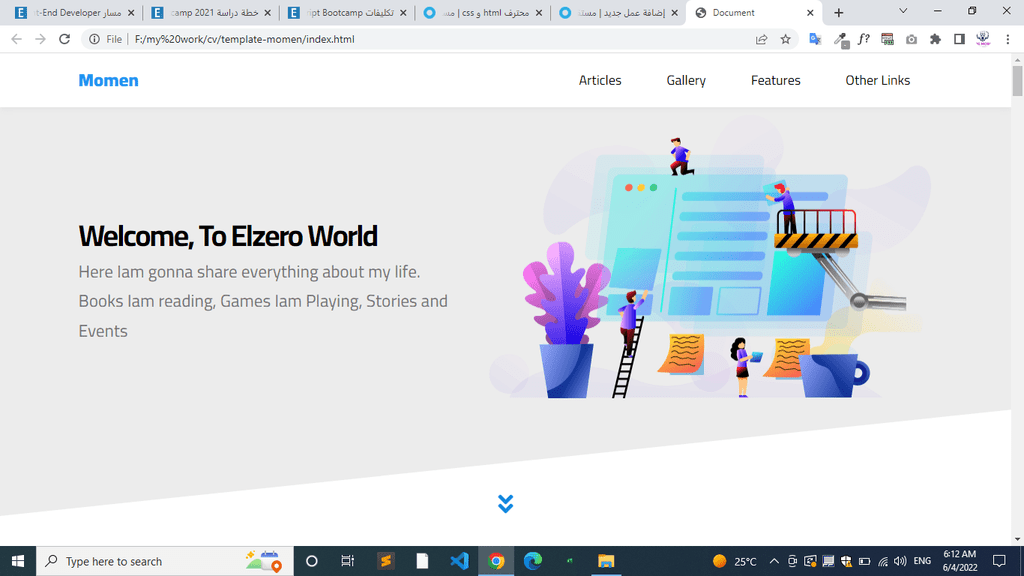Switch to the 'End Developer' tab
This screenshot has width=1024, height=576.
(x=74, y=12)
